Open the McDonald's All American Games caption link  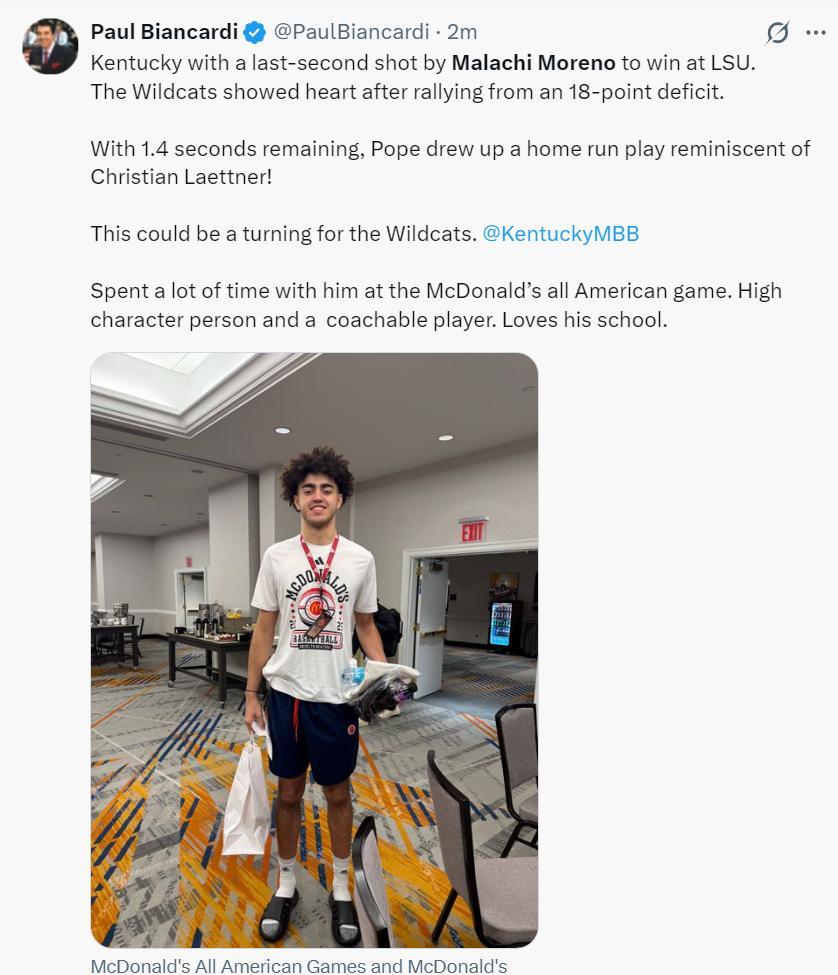(x=299, y=966)
